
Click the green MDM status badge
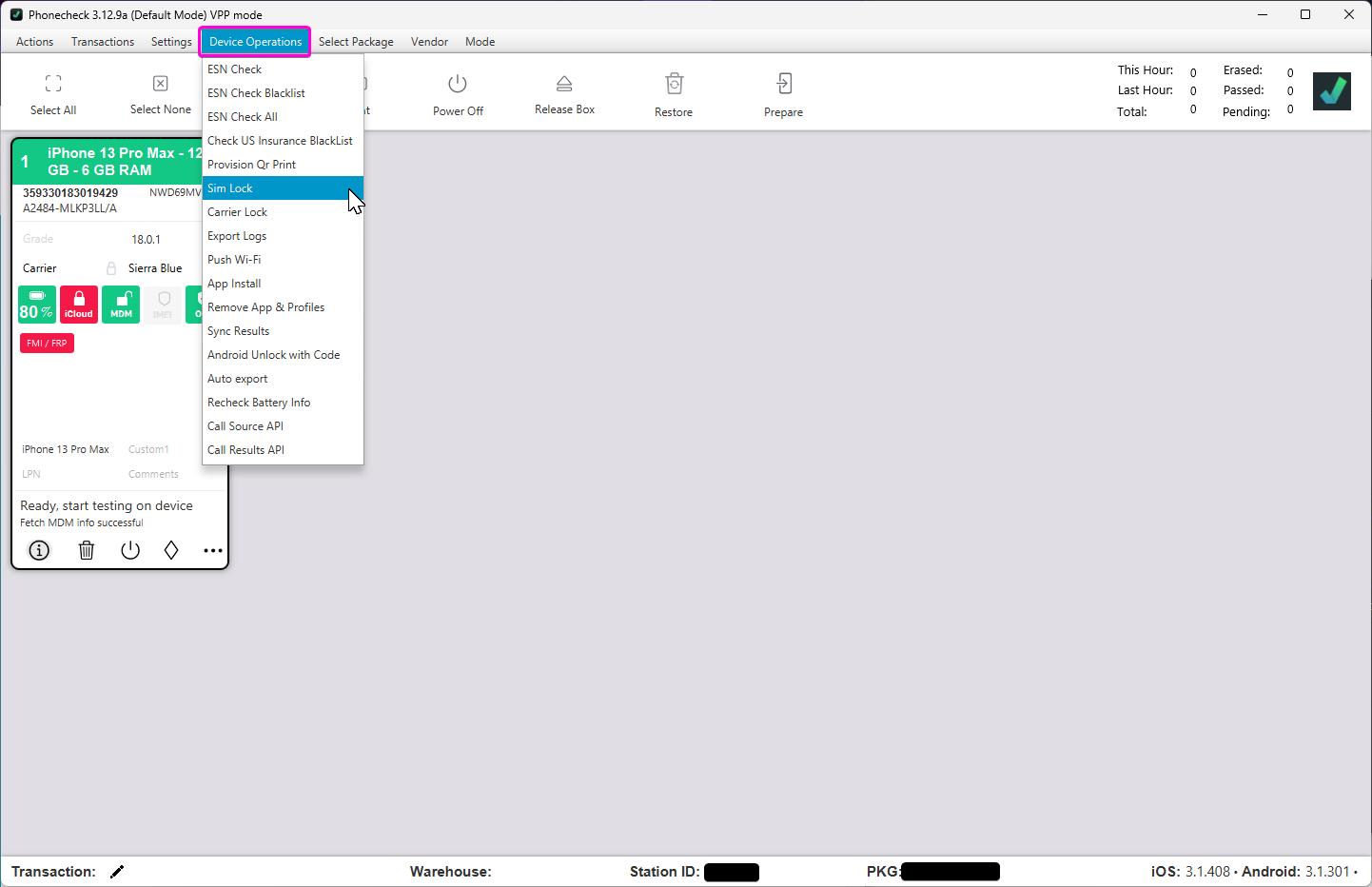pos(121,305)
